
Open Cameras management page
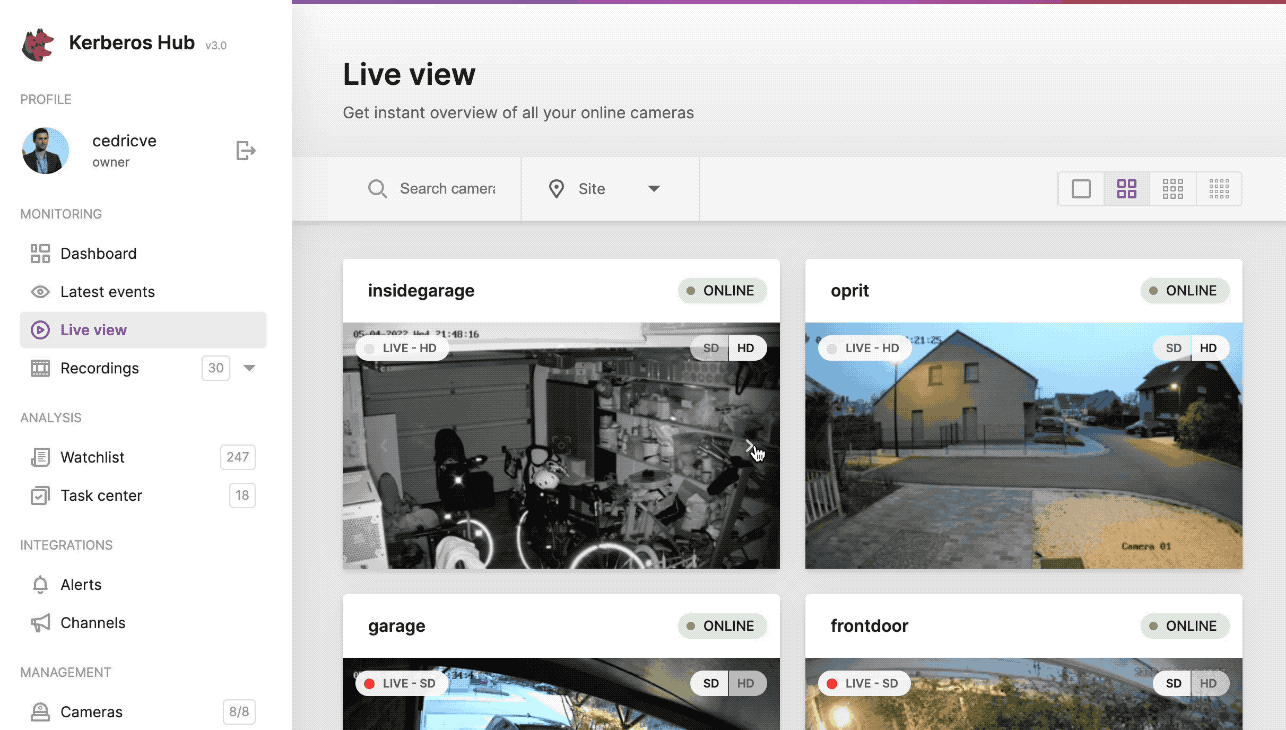[143, 712]
